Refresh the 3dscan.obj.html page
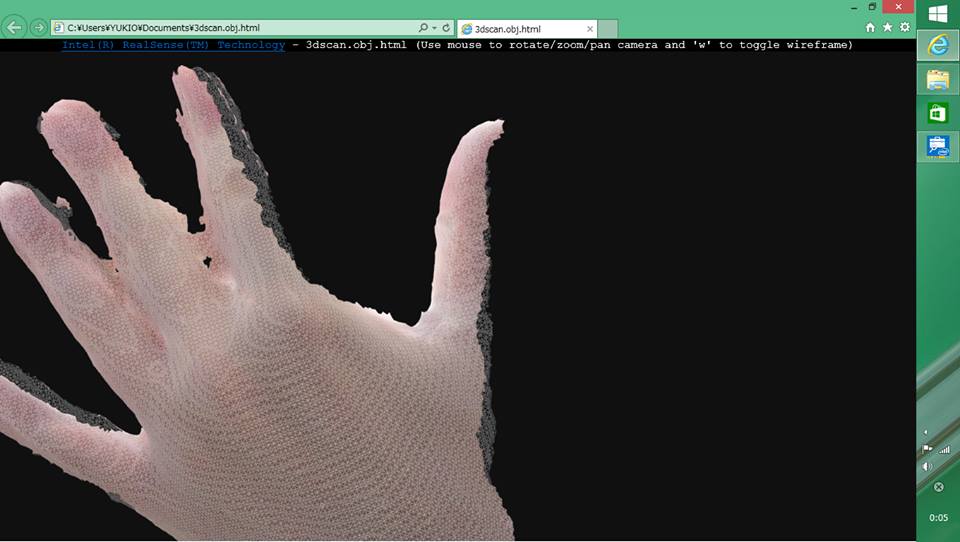The image size is (960, 542). point(446,28)
